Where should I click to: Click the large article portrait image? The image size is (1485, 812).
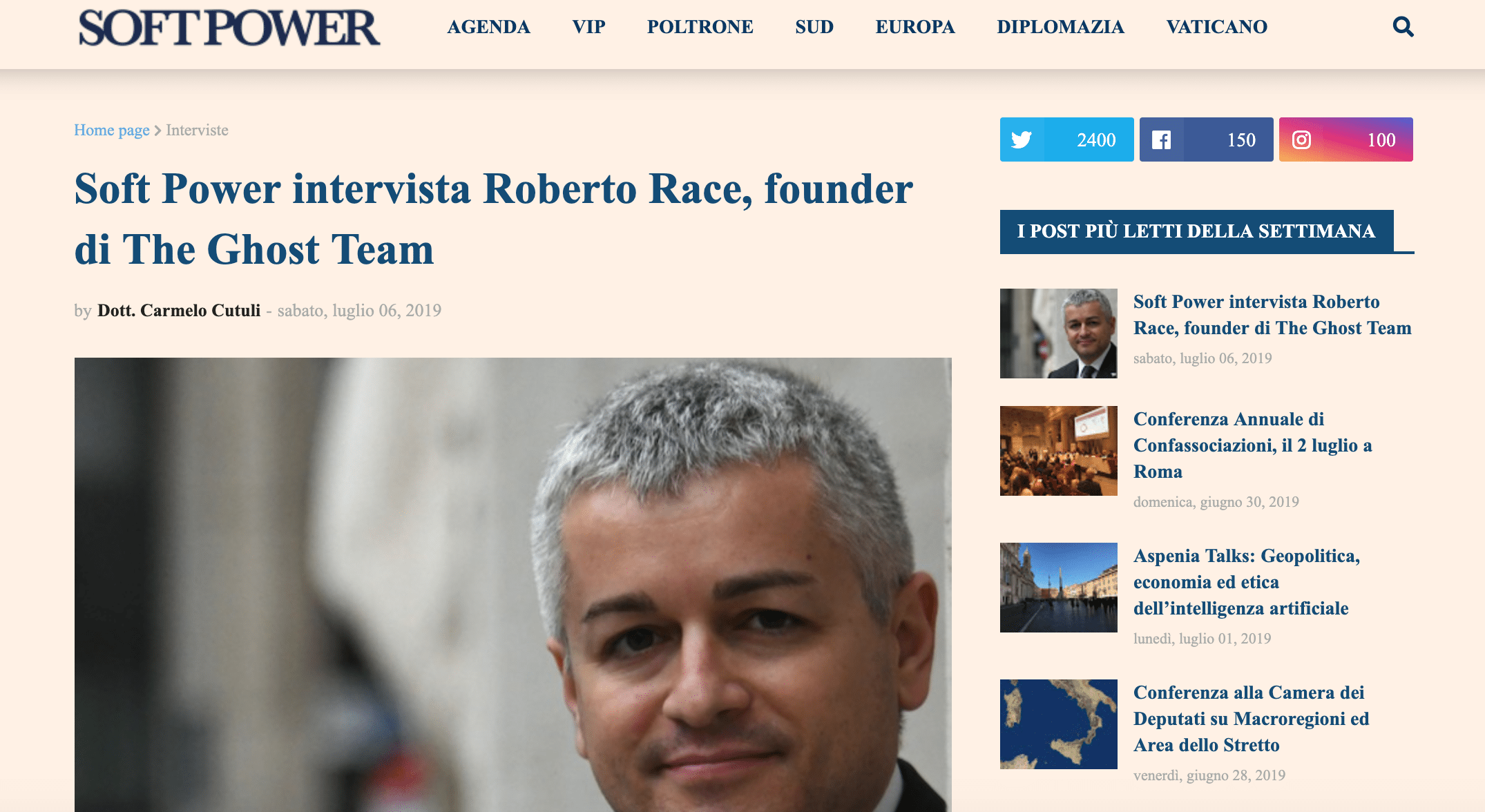tap(512, 585)
